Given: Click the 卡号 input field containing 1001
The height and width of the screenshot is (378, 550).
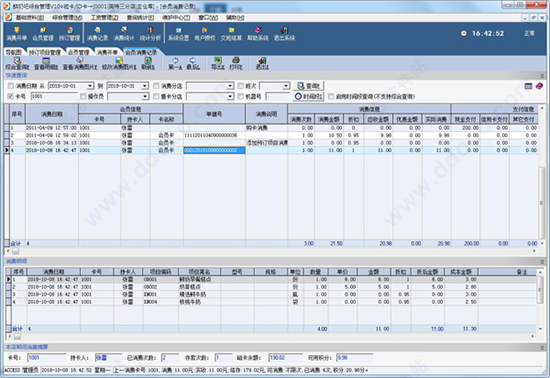Looking at the screenshot, I should 54,96.
